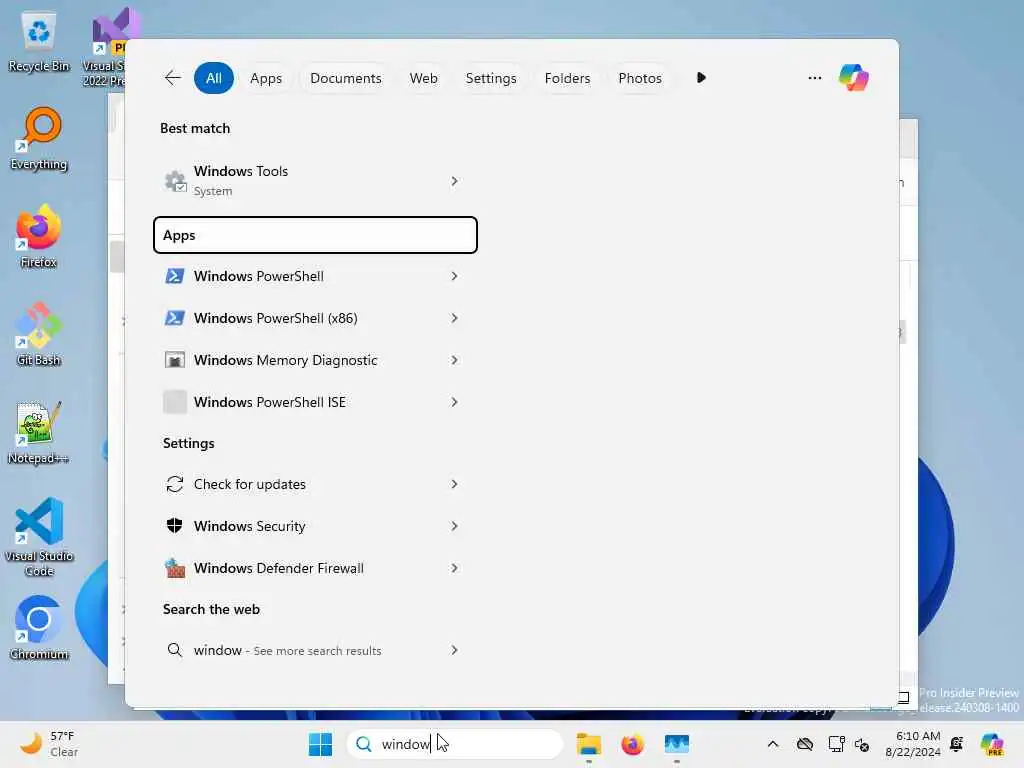This screenshot has width=1024, height=768.
Task: Expand the window web search chevron
Action: 455,650
